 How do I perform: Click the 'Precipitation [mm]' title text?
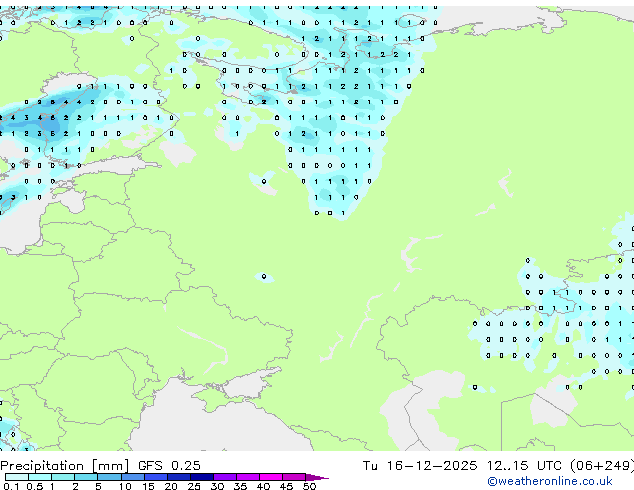tap(65, 466)
